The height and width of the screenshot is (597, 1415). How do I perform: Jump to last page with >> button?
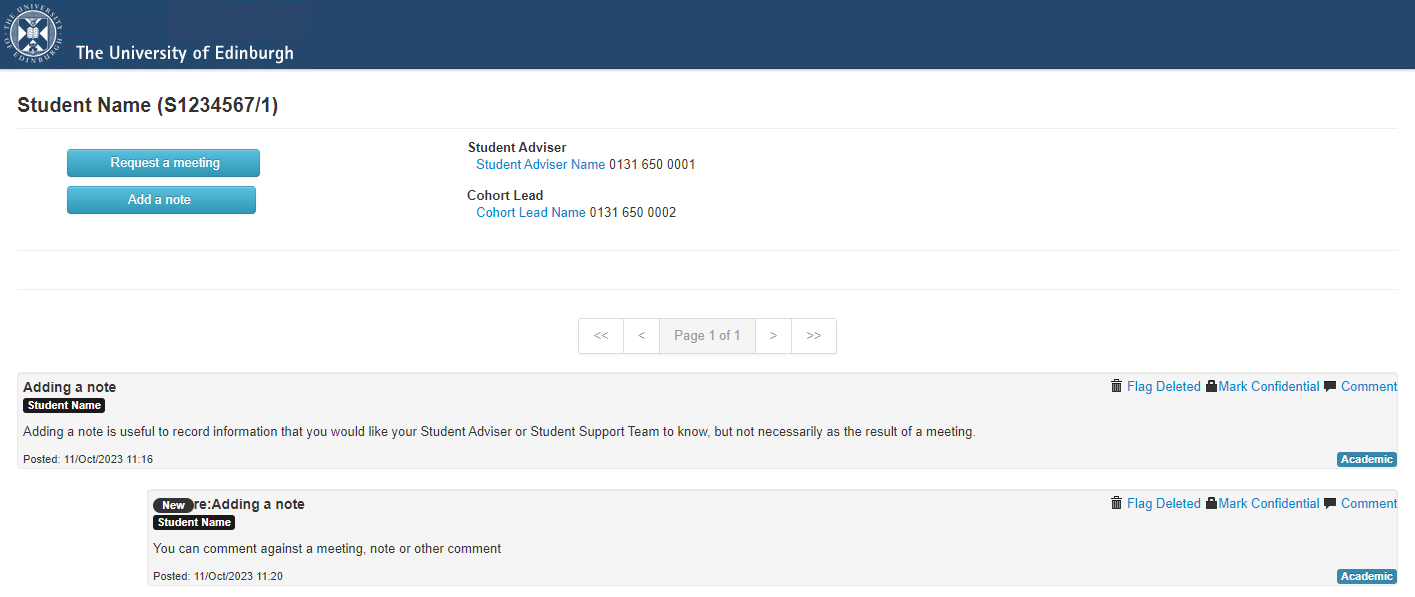point(814,336)
